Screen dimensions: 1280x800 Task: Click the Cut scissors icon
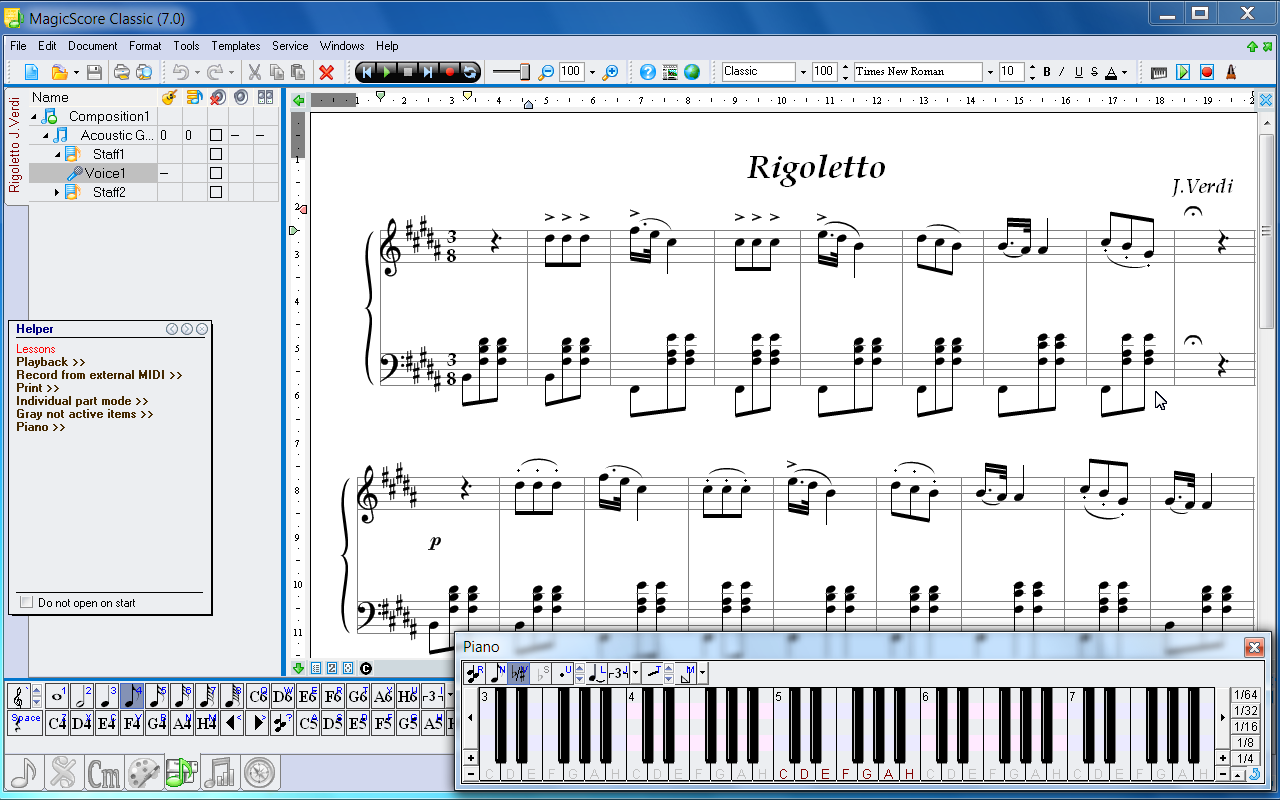click(254, 72)
